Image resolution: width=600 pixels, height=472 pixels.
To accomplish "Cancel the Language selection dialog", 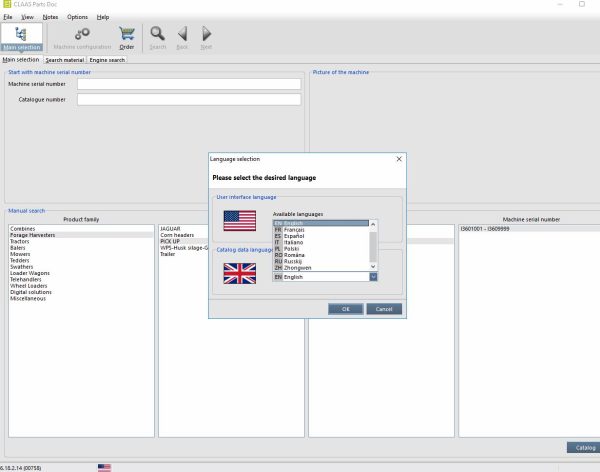I will 384,309.
